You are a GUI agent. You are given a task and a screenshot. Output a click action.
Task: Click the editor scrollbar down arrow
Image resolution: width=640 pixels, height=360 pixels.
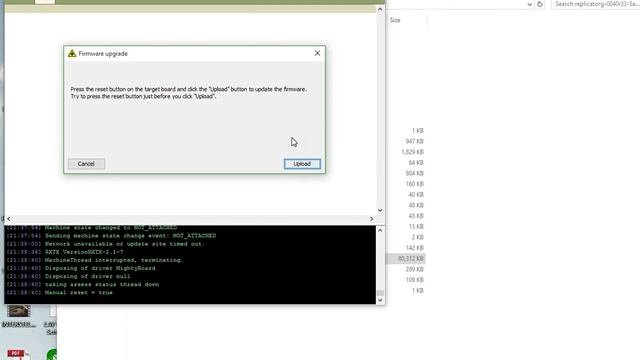click(380, 210)
